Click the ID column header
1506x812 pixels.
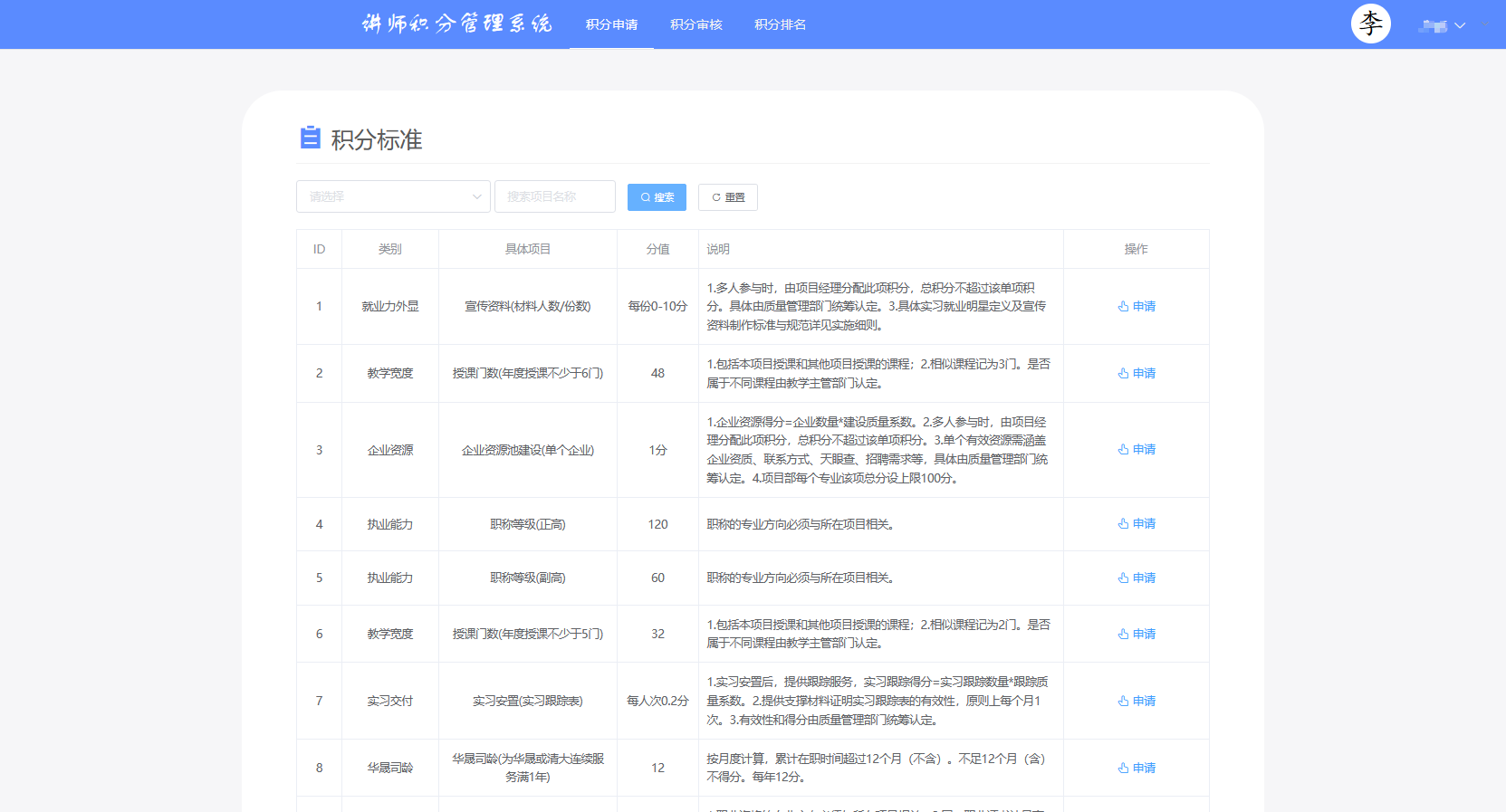tap(319, 249)
